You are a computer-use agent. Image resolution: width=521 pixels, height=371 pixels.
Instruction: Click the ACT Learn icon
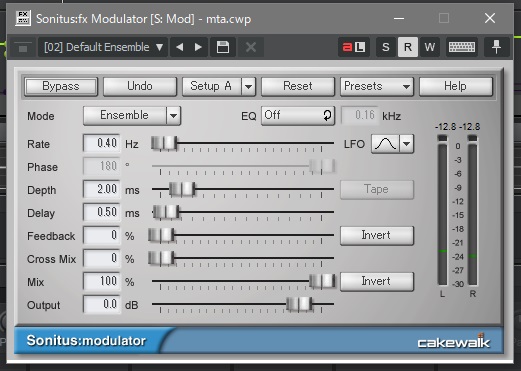click(354, 47)
